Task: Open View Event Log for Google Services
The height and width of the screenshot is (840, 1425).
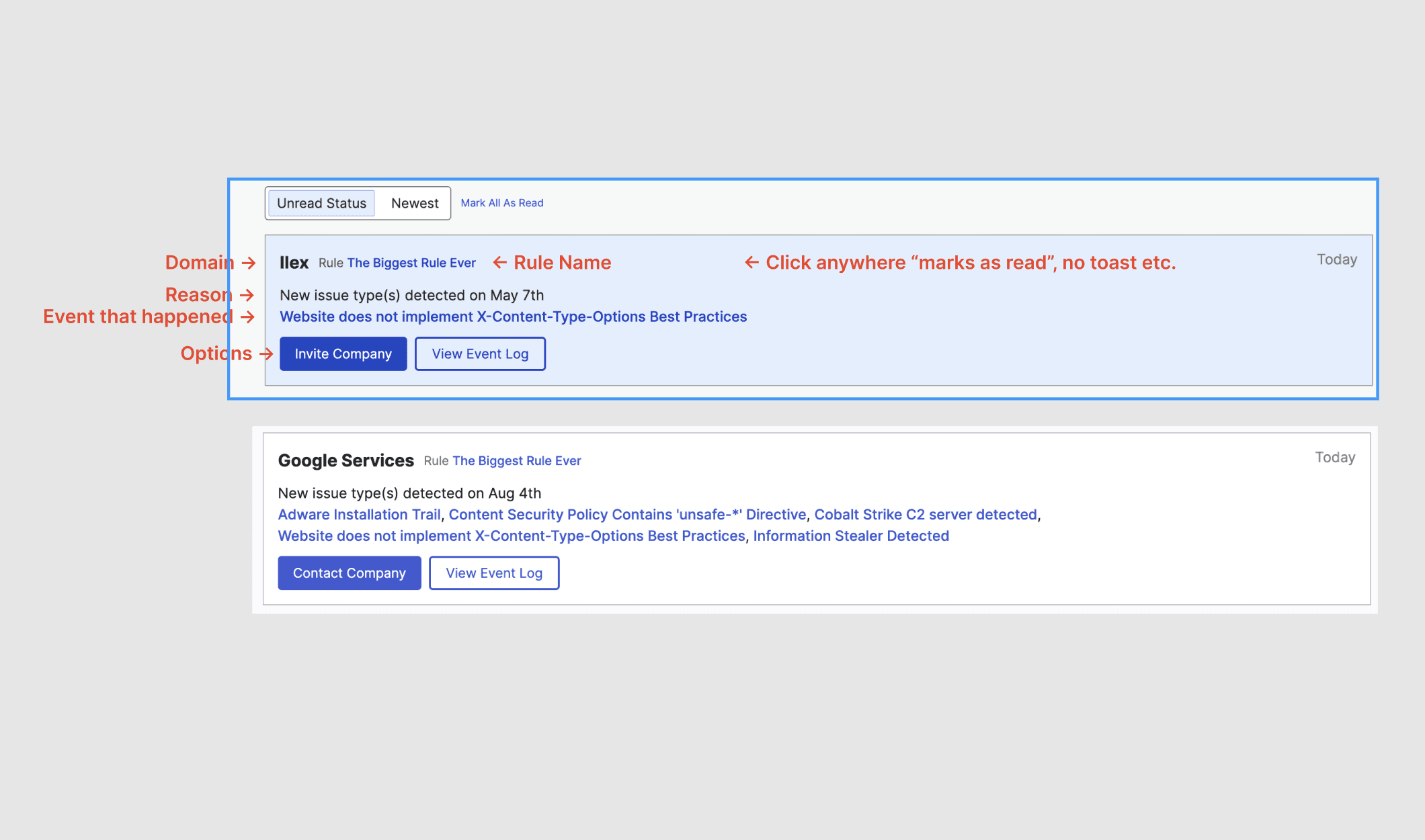Action: pos(494,573)
